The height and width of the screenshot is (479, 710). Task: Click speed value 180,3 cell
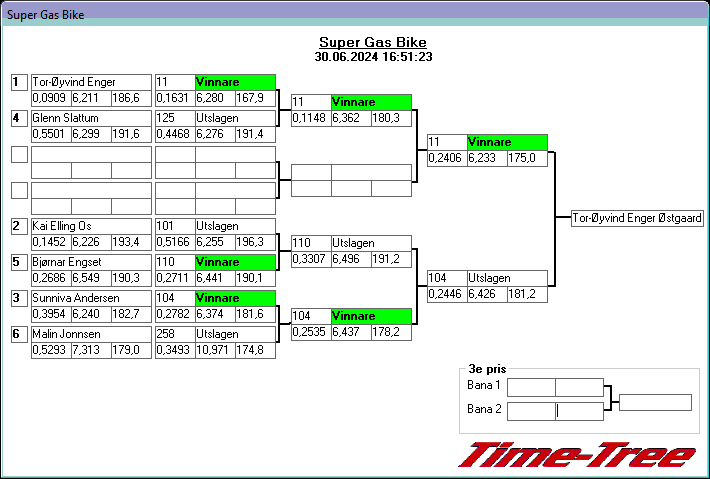392,118
